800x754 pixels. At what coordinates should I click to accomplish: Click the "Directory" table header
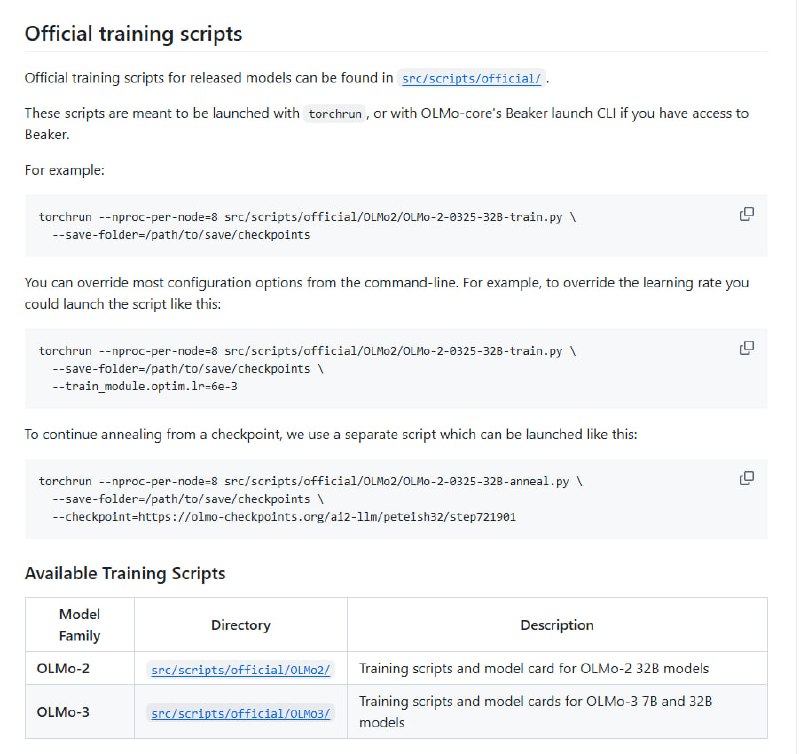click(x=240, y=625)
